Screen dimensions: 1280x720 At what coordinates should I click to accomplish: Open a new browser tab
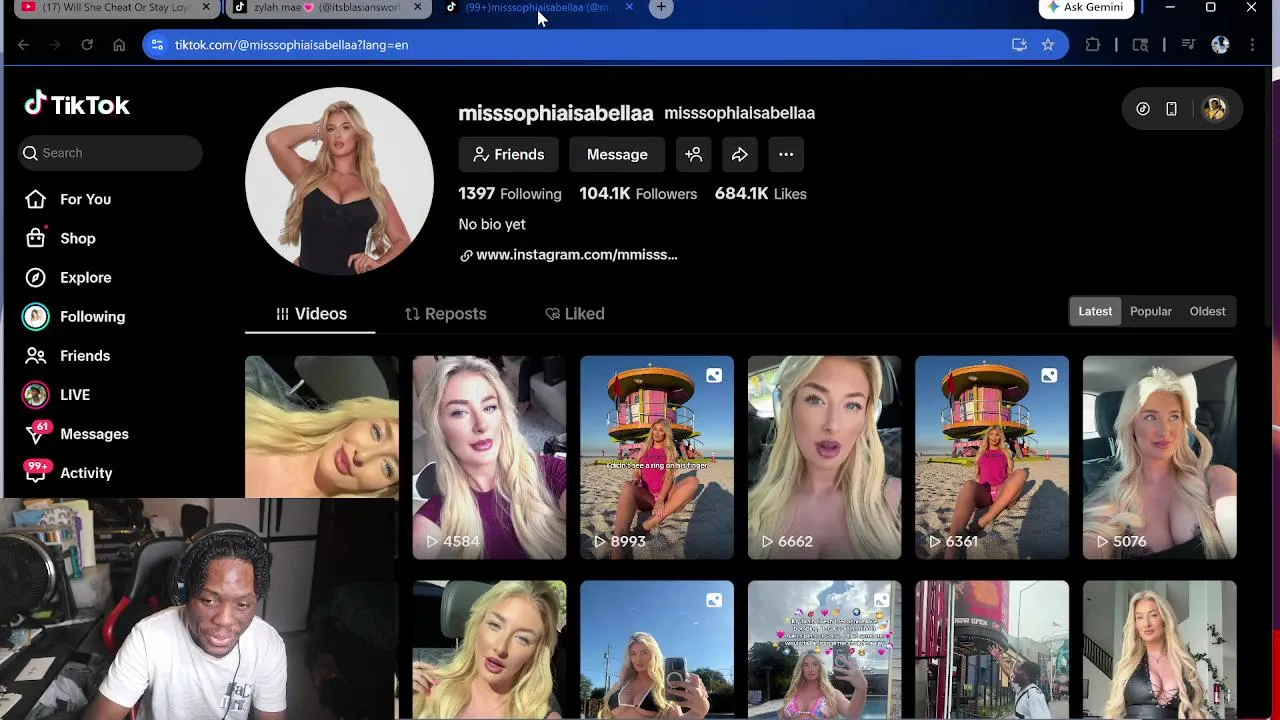pos(661,8)
